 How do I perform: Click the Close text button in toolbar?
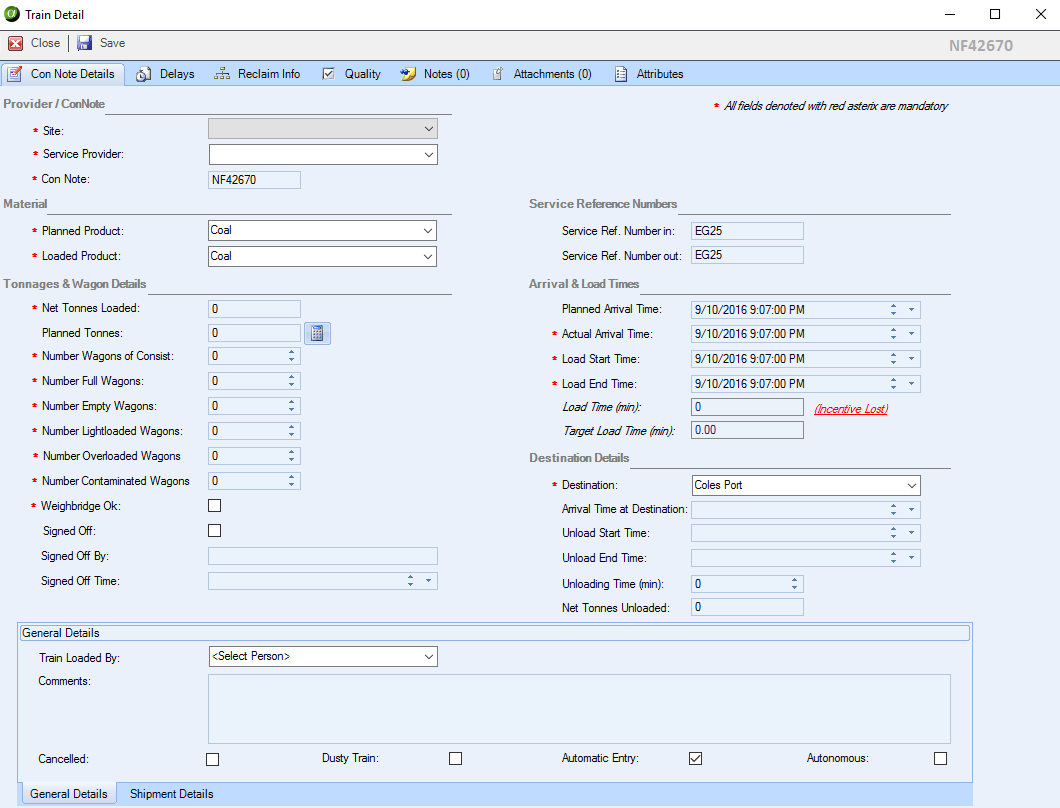(x=45, y=43)
